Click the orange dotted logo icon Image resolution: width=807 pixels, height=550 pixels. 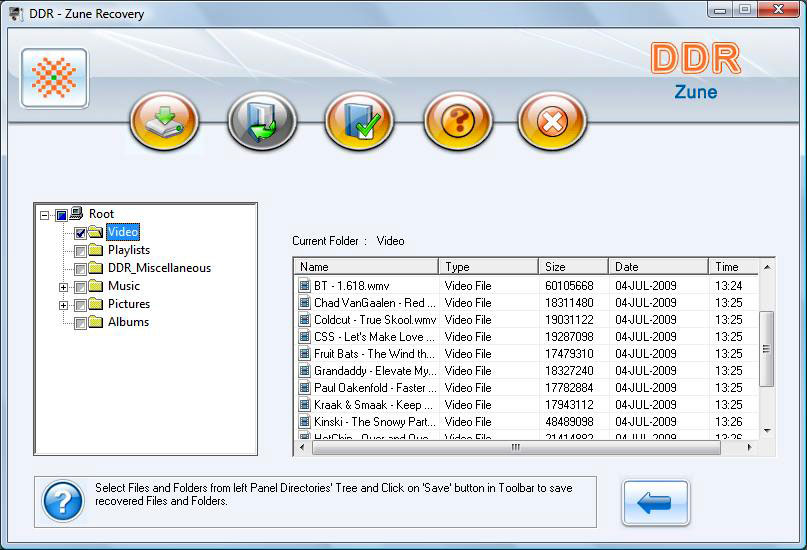pos(54,78)
